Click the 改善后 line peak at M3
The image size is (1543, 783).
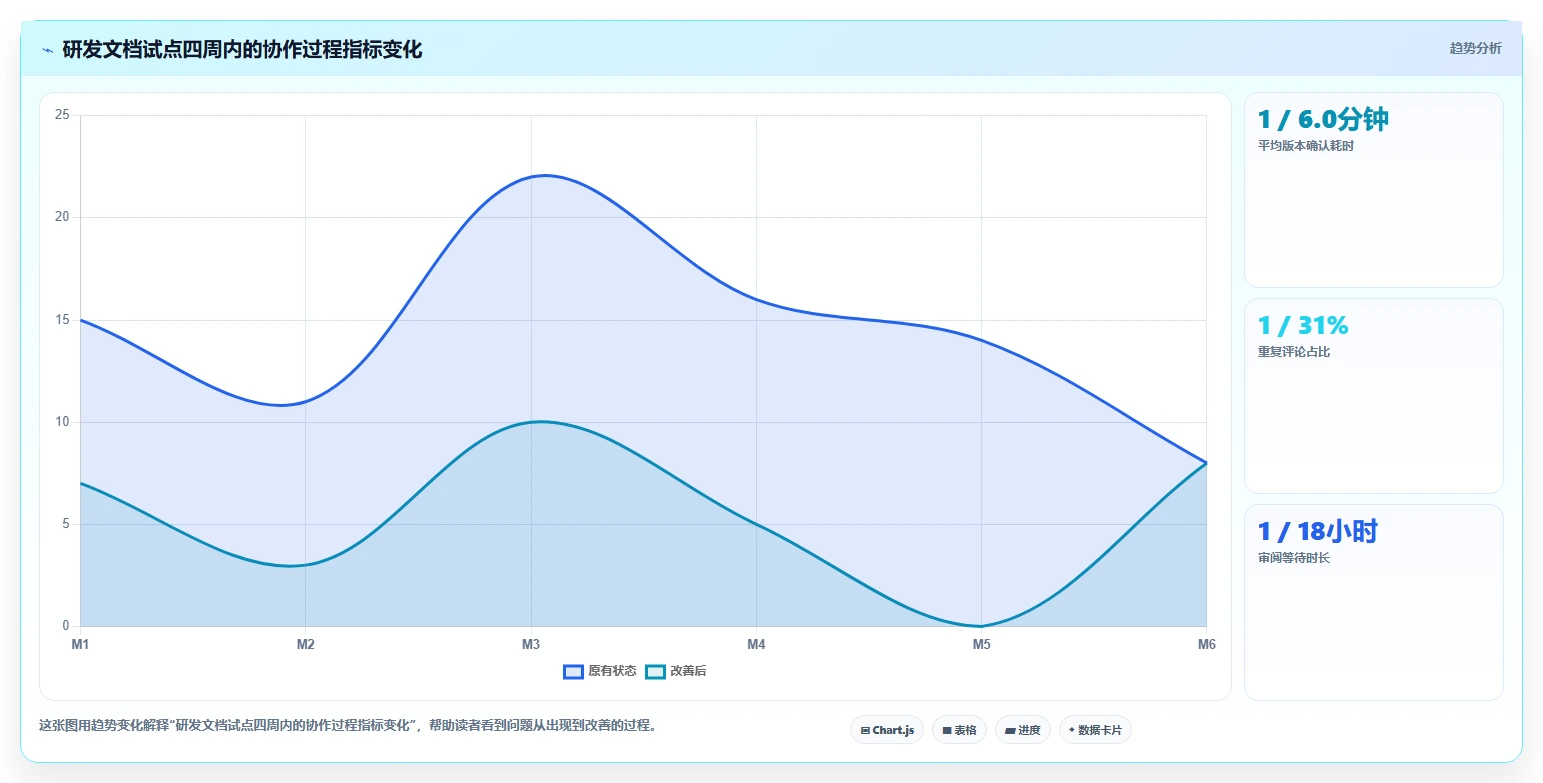[x=531, y=422]
